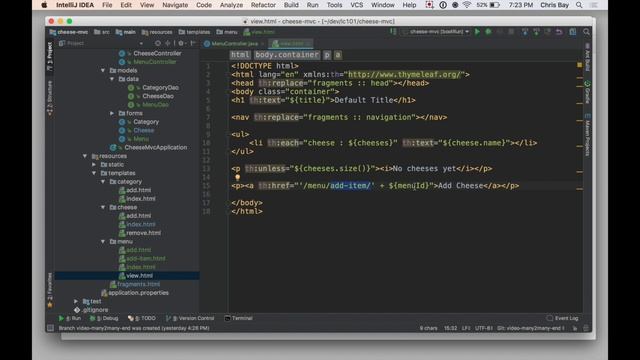Click the revert (undo arrow) toolbar icon
Screen dimensions: 640x360
559,32
